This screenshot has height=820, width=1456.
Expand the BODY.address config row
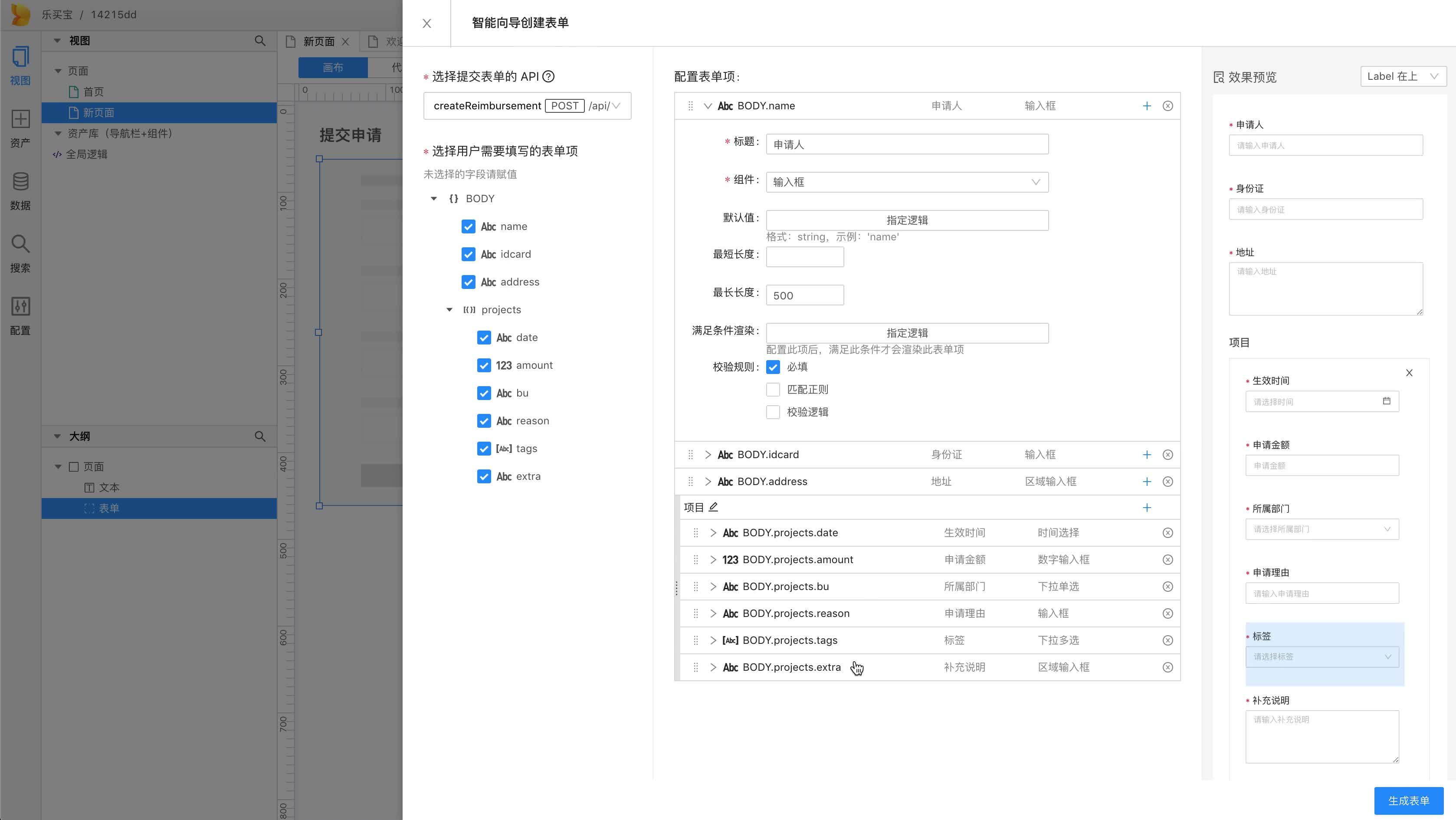click(707, 482)
